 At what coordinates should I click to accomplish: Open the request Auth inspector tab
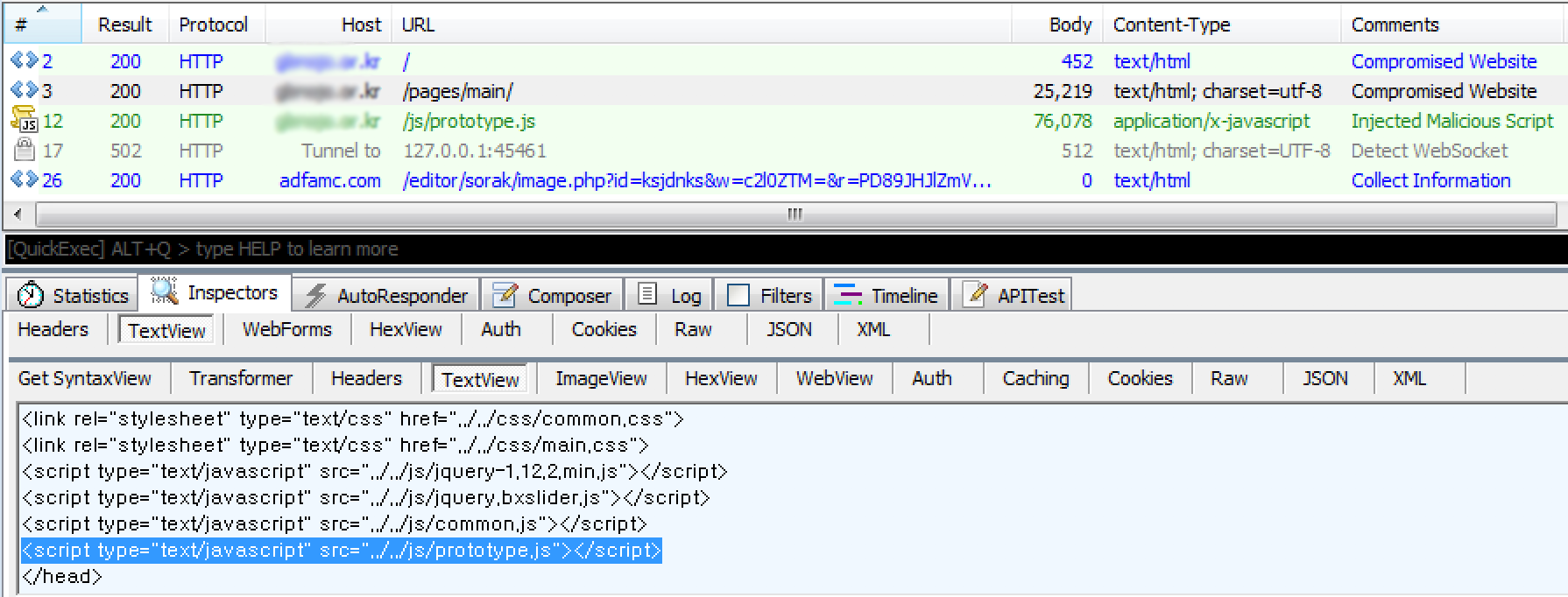coord(501,329)
